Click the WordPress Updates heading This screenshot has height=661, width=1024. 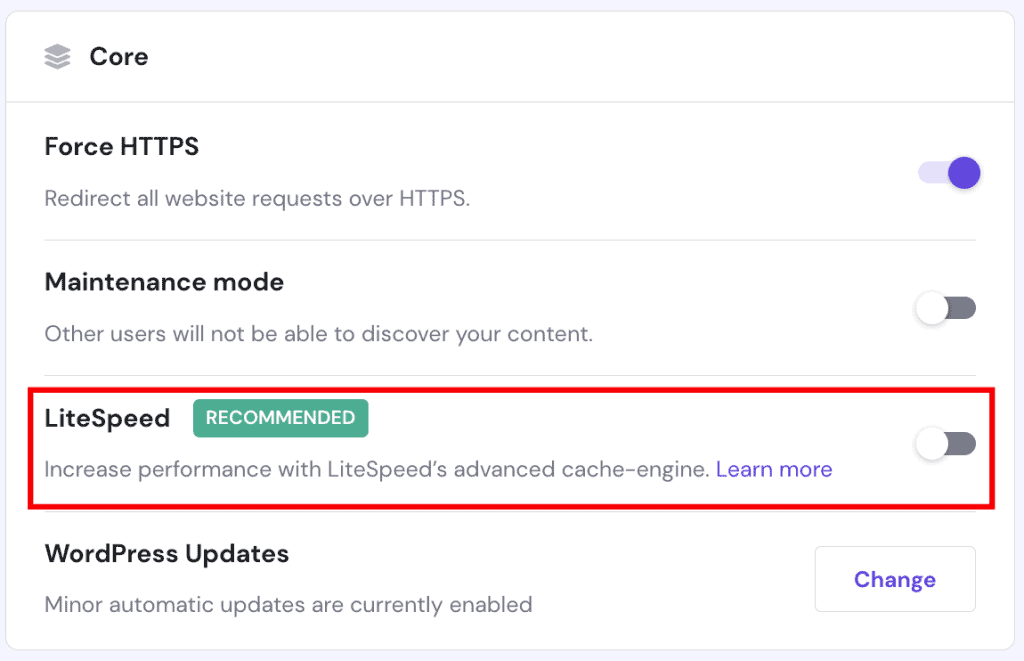point(166,553)
